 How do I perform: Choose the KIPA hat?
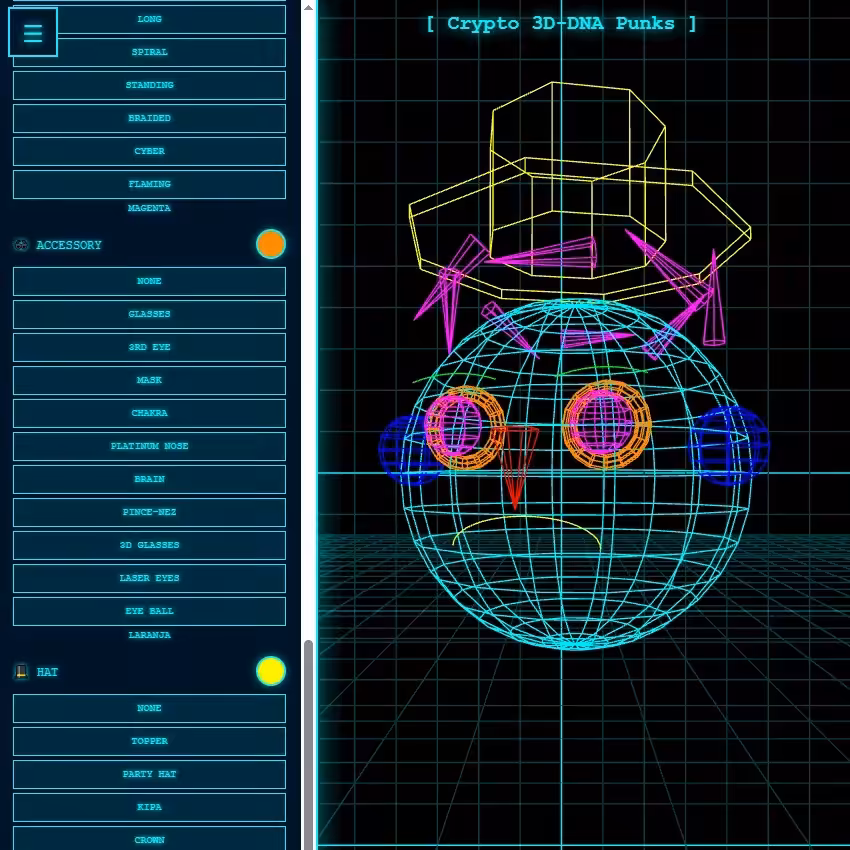tap(149, 808)
